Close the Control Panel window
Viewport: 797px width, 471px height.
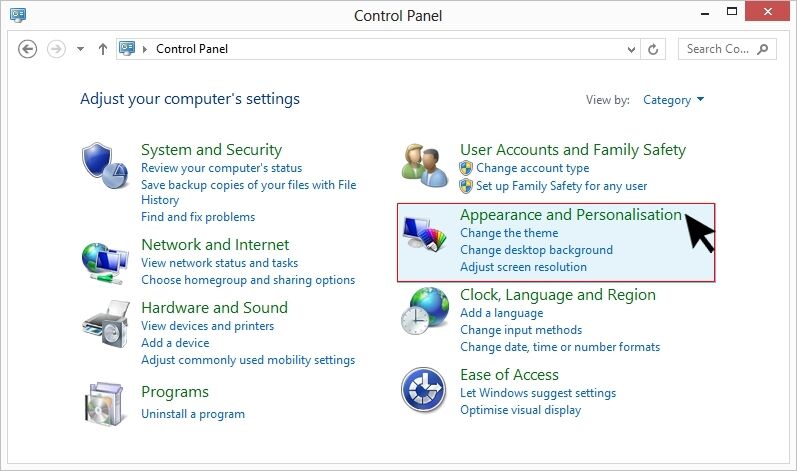tap(768, 11)
